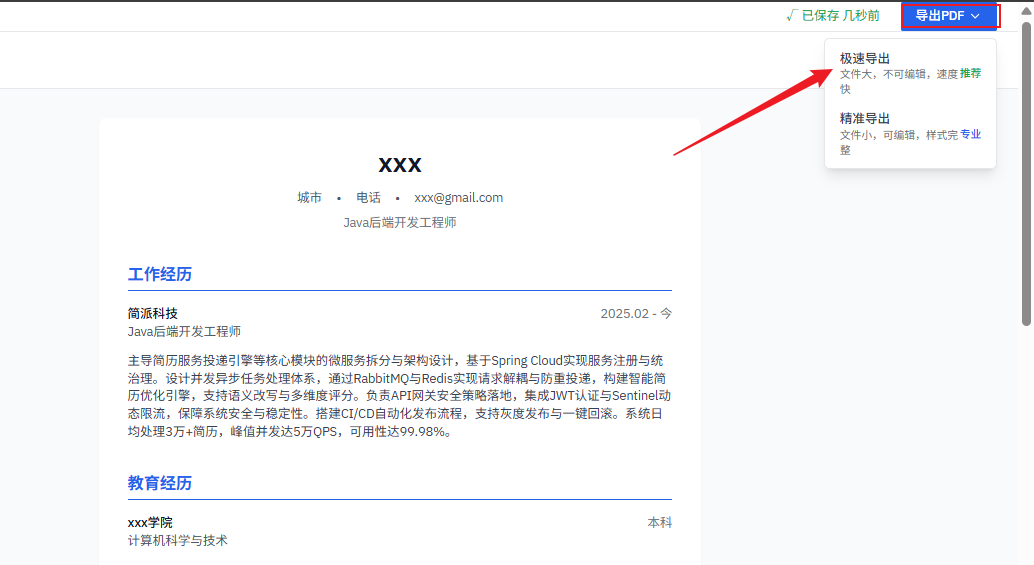The image size is (1034, 565).
Task: Click the 简派科技 company name
Action: (153, 313)
